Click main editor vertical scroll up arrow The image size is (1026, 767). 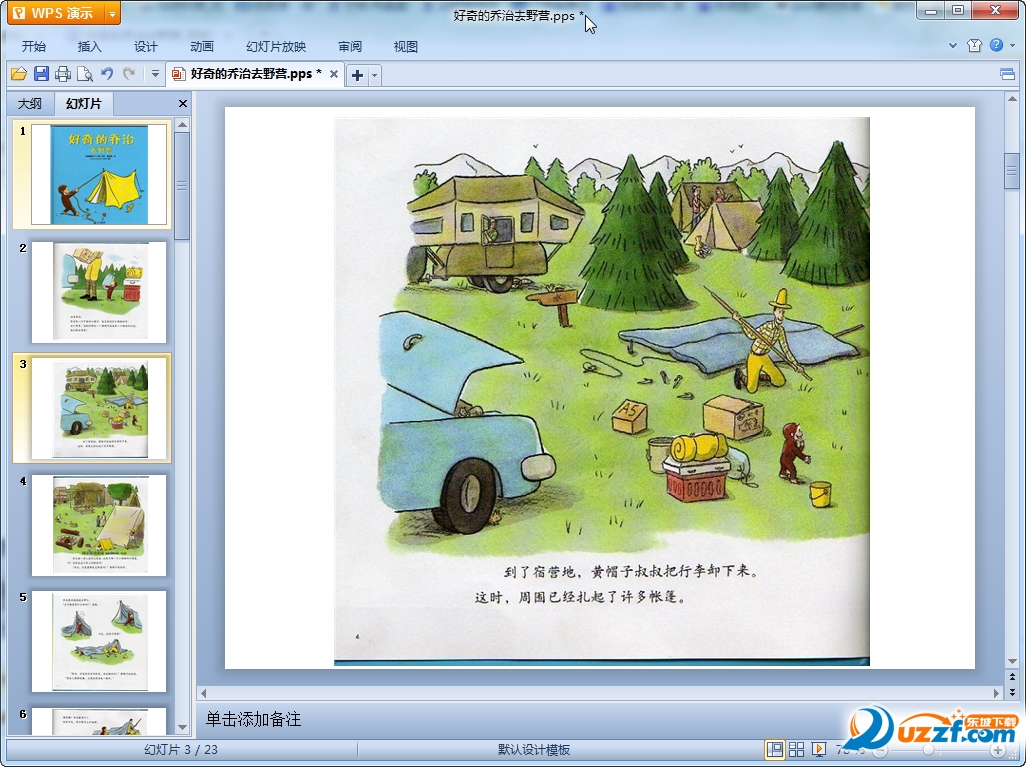tap(1012, 99)
